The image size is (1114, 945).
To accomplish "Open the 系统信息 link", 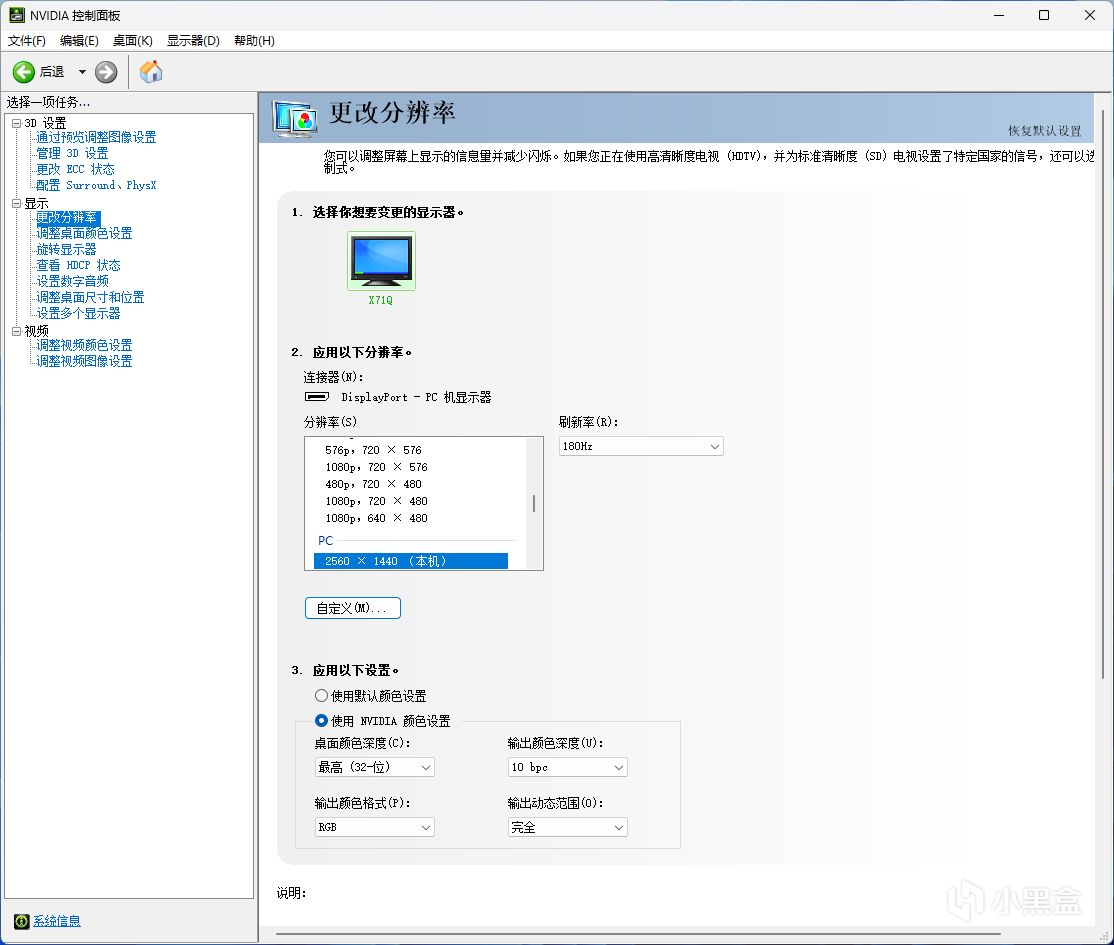I will point(57,921).
